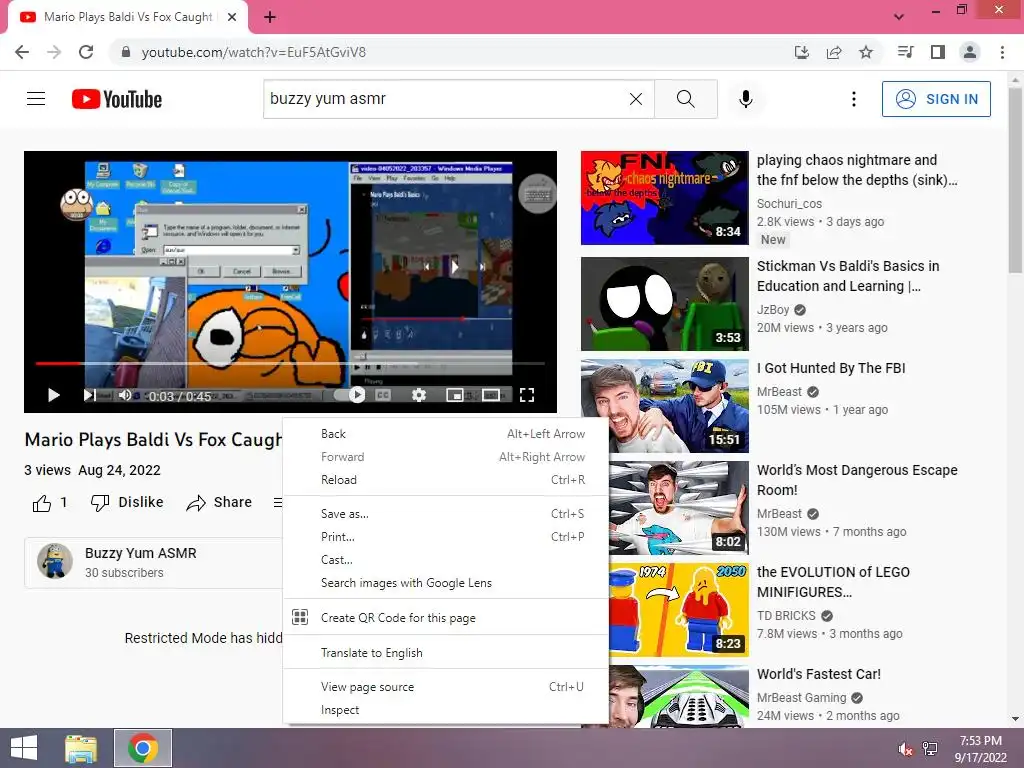The image size is (1024, 768).
Task: Play the video with the play button
Action: [x=54, y=395]
